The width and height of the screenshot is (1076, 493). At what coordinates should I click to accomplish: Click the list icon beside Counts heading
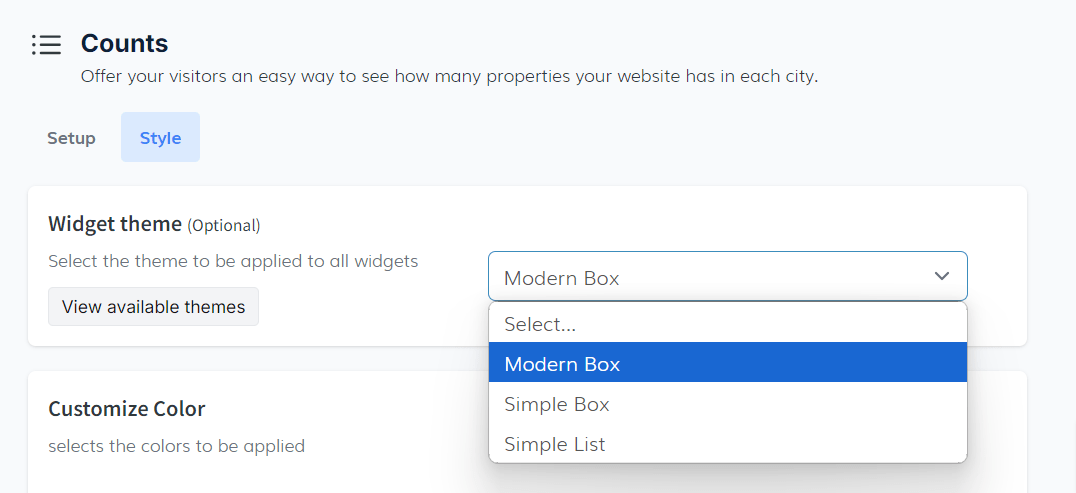pyautogui.click(x=46, y=44)
